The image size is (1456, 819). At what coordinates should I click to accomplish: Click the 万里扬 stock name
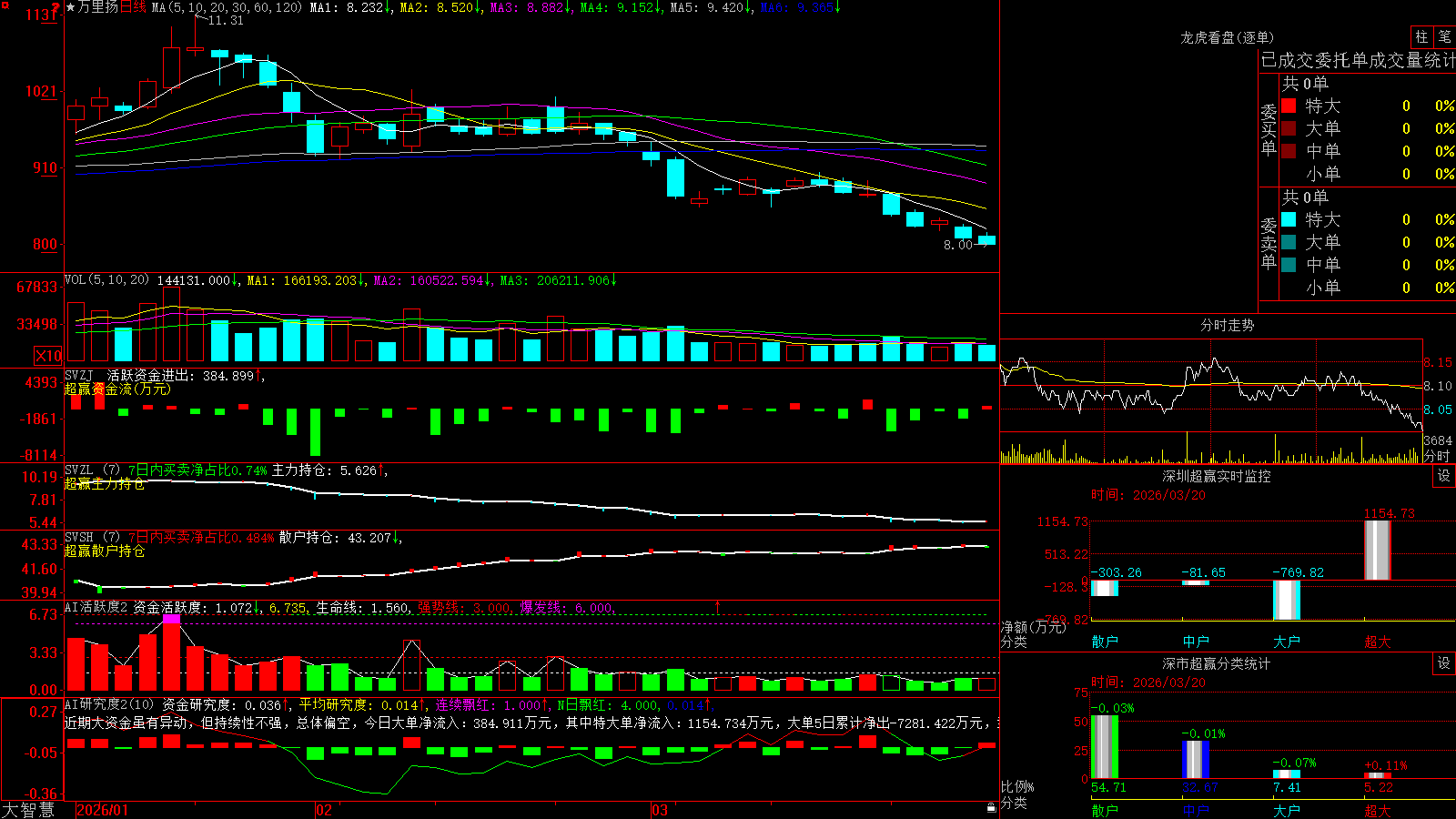[x=98, y=7]
